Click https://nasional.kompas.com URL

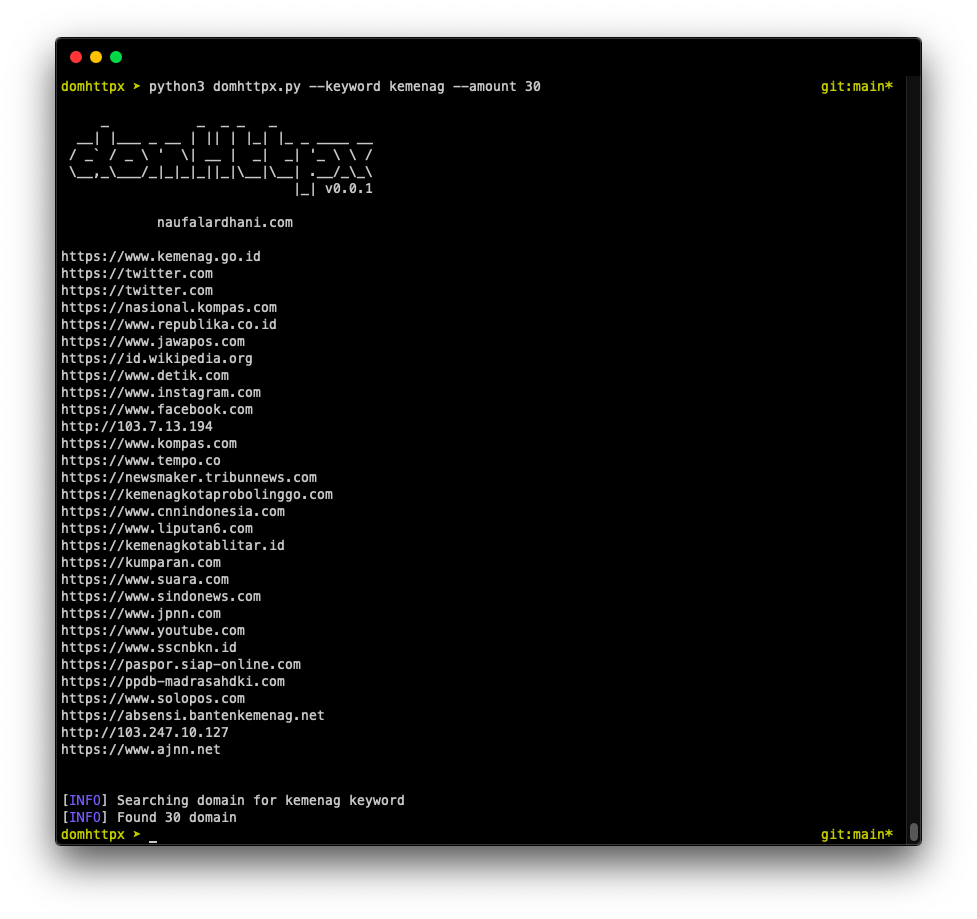169,308
